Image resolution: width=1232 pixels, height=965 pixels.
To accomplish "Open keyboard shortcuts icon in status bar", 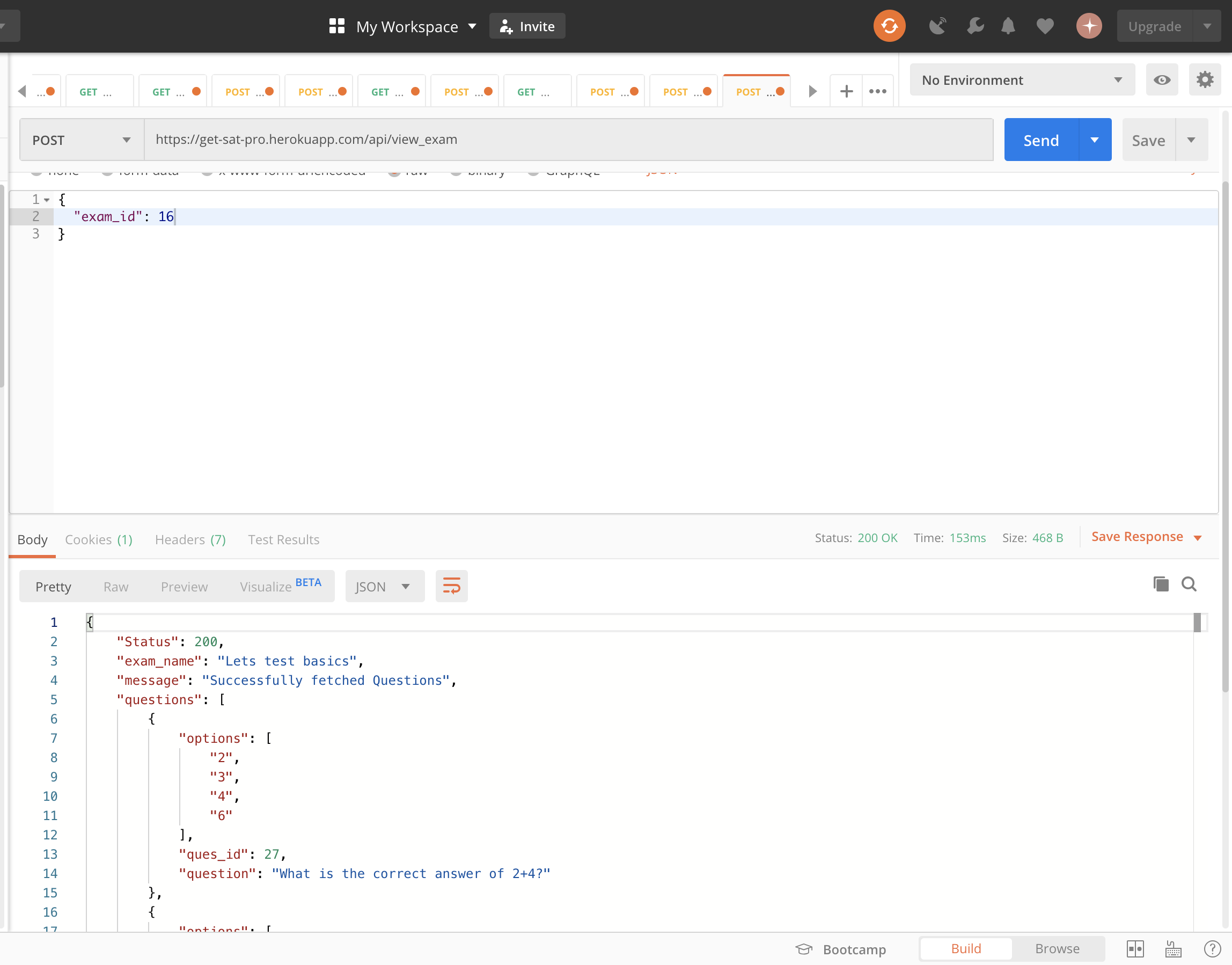I will pos(1174,948).
